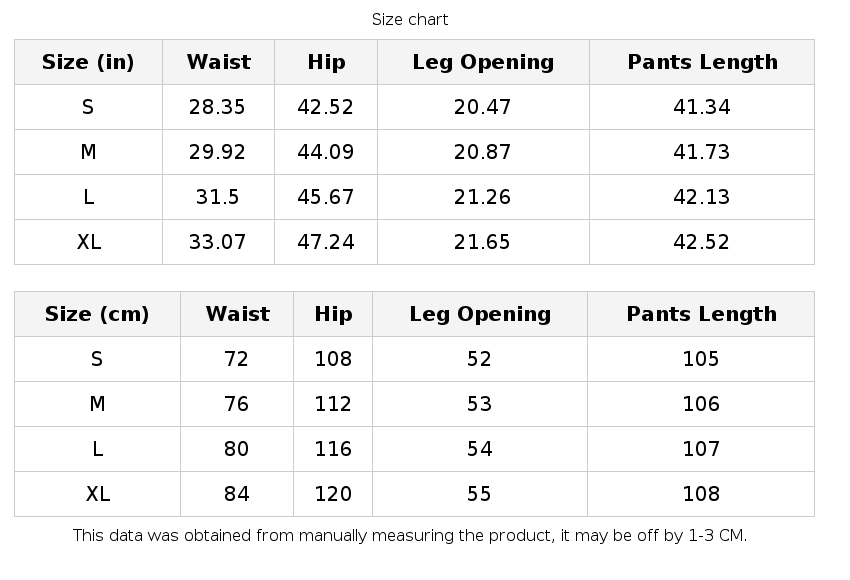Click the 55 leg opening value

[480, 494]
